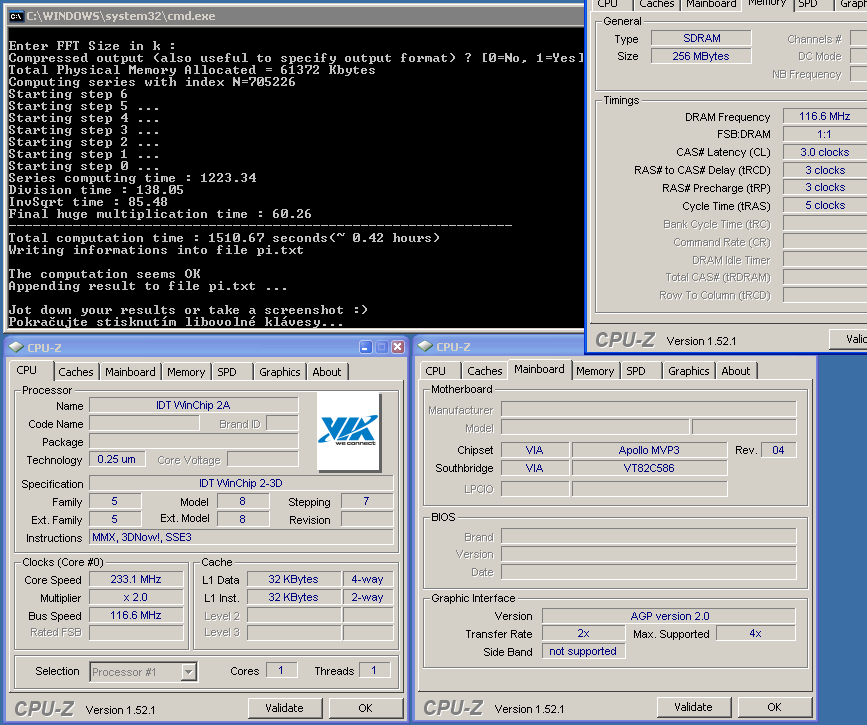This screenshot has height=725, width=867.
Task: Click the VIA logo in the Processor section
Action: (x=348, y=432)
